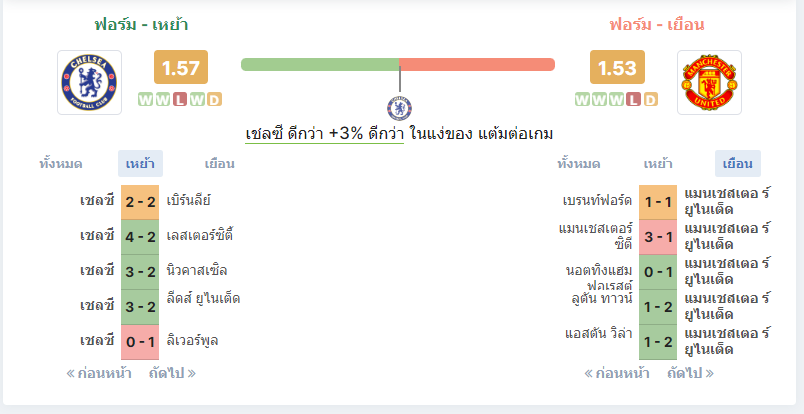Select ทั้งหมด tab under Manchester United form
Image resolution: width=804 pixels, height=414 pixels.
(x=579, y=164)
